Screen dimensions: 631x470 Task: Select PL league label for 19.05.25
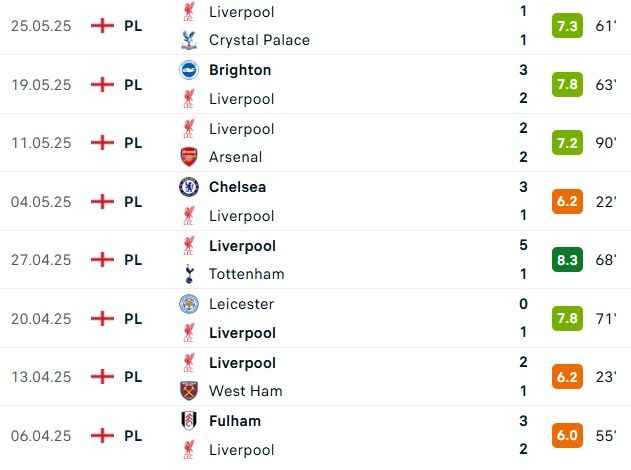[133, 84]
